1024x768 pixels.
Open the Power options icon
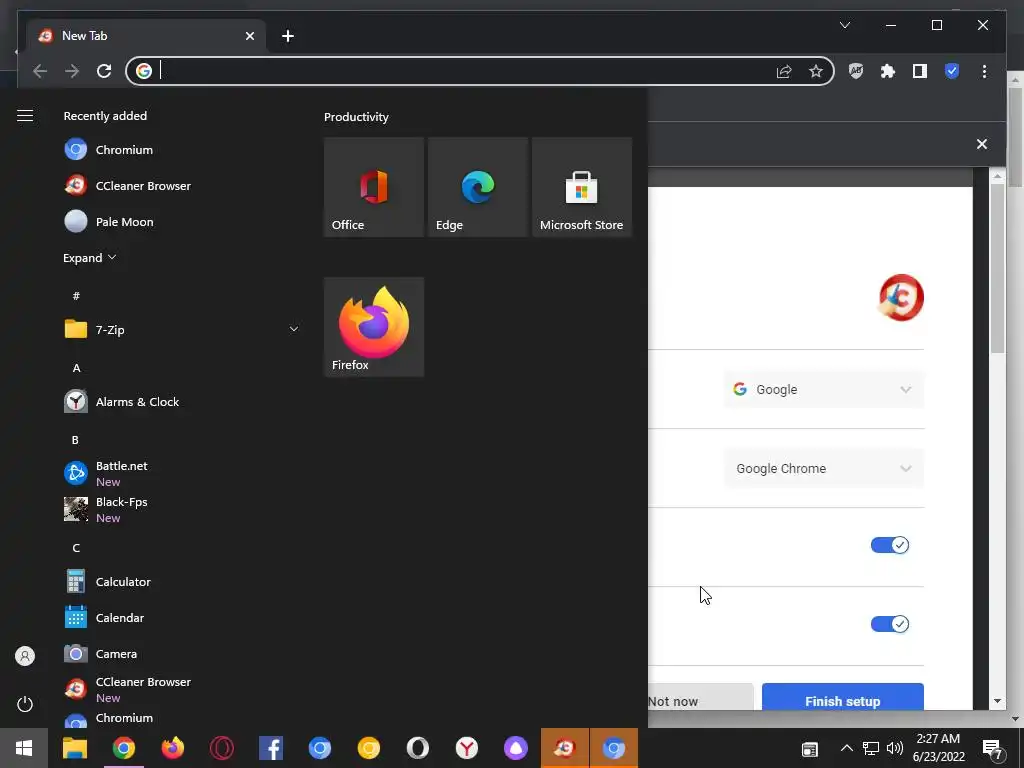[x=25, y=704]
